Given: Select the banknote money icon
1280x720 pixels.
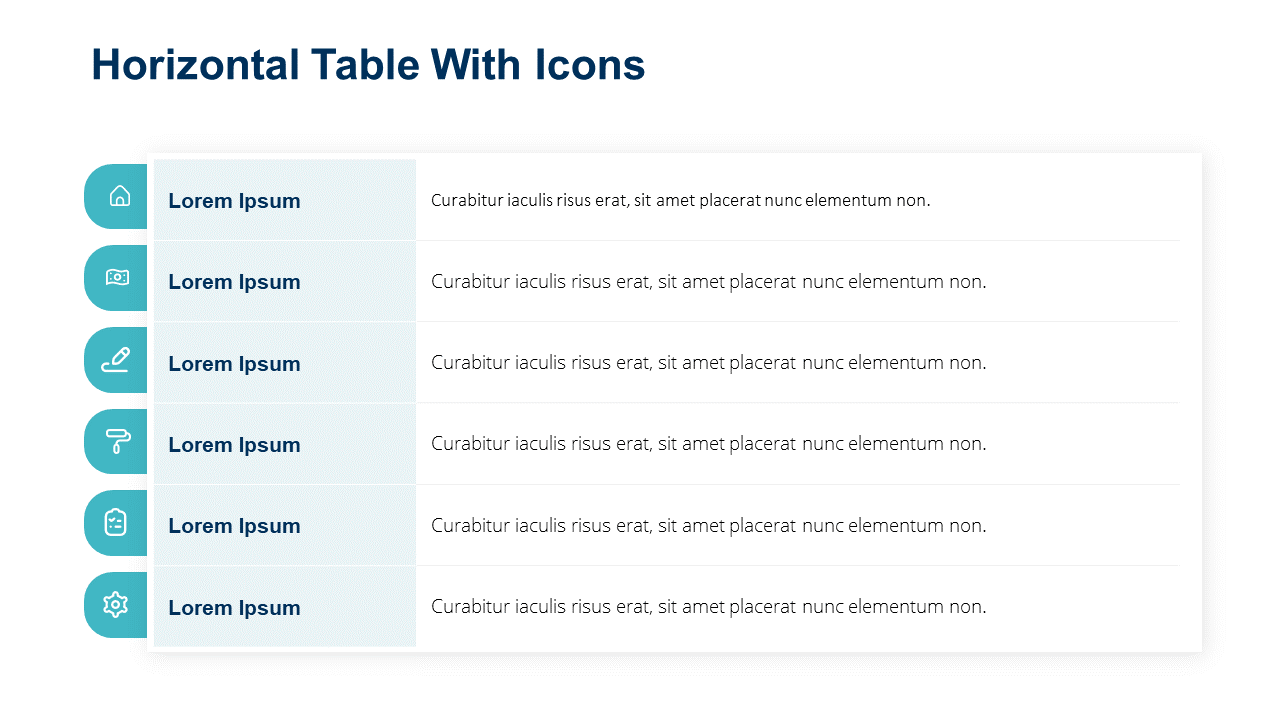Looking at the screenshot, I should click(117, 278).
